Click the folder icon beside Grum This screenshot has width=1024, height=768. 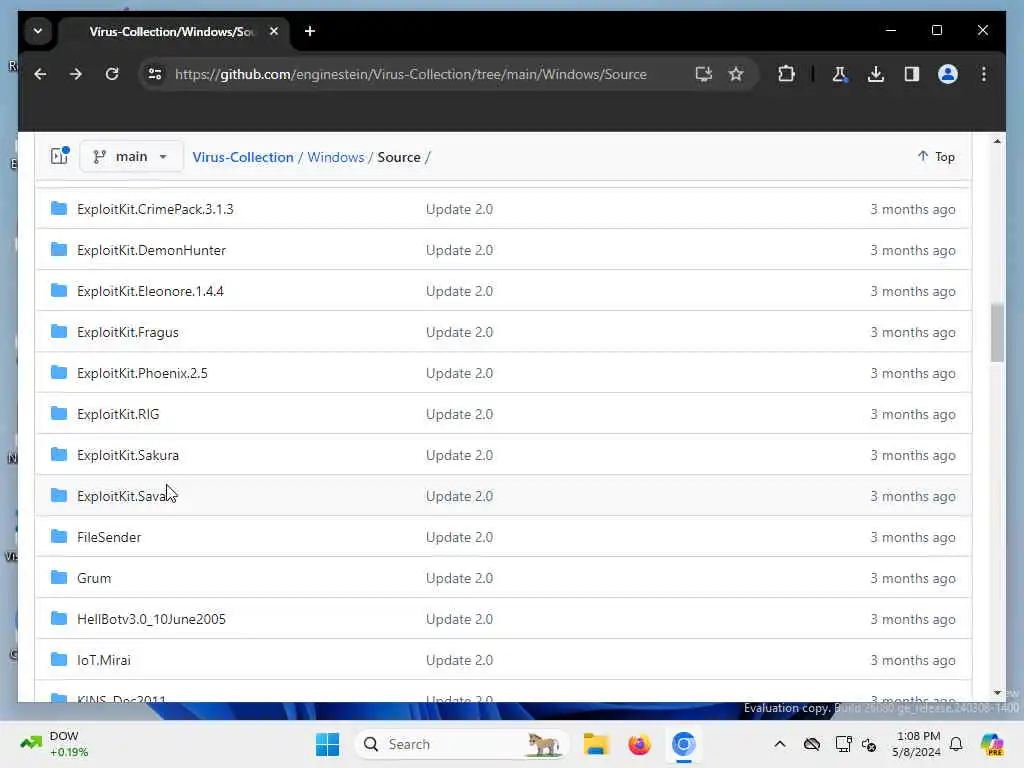coord(59,577)
